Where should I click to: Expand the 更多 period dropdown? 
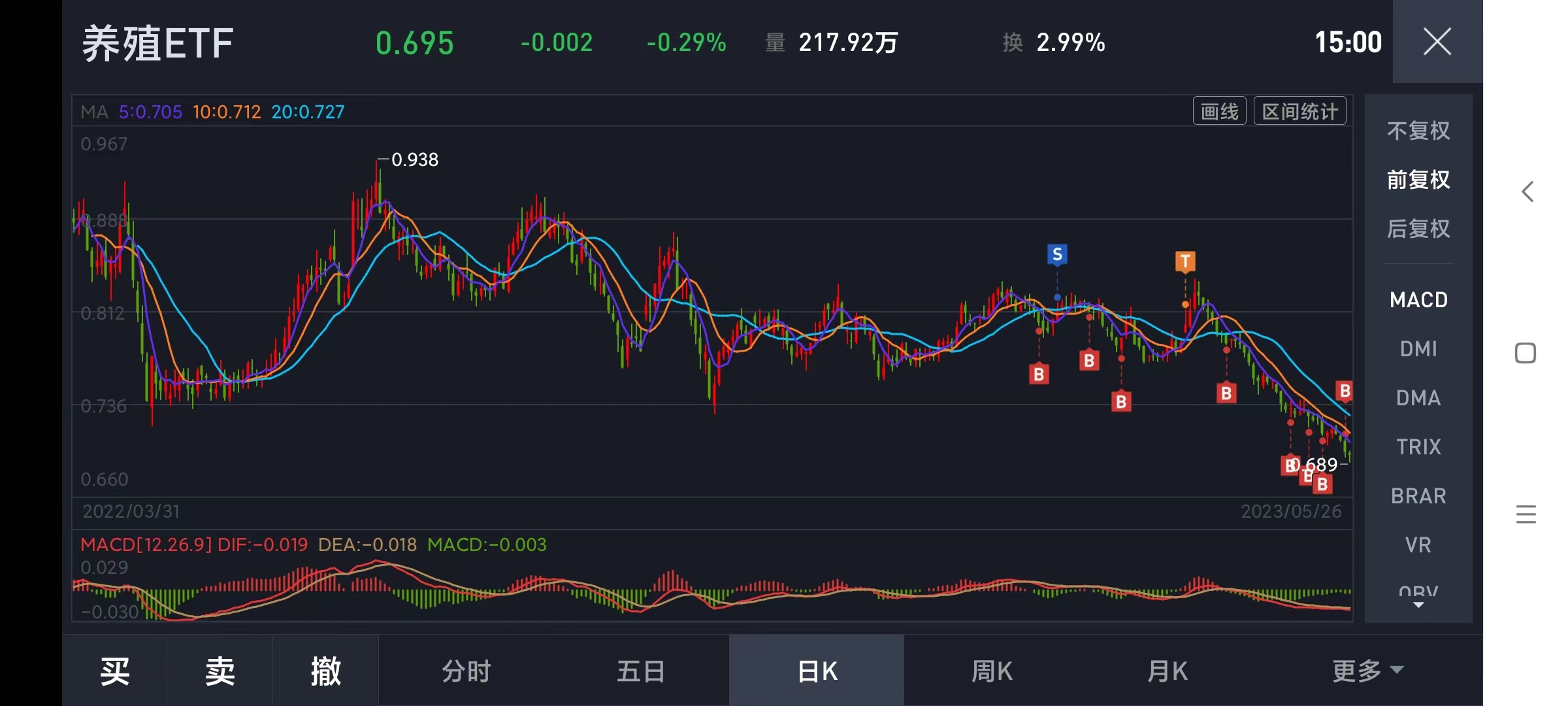[1367, 671]
